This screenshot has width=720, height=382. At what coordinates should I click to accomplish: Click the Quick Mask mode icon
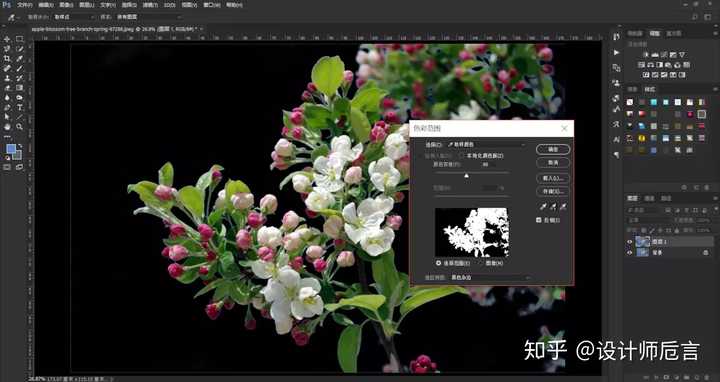point(7,167)
